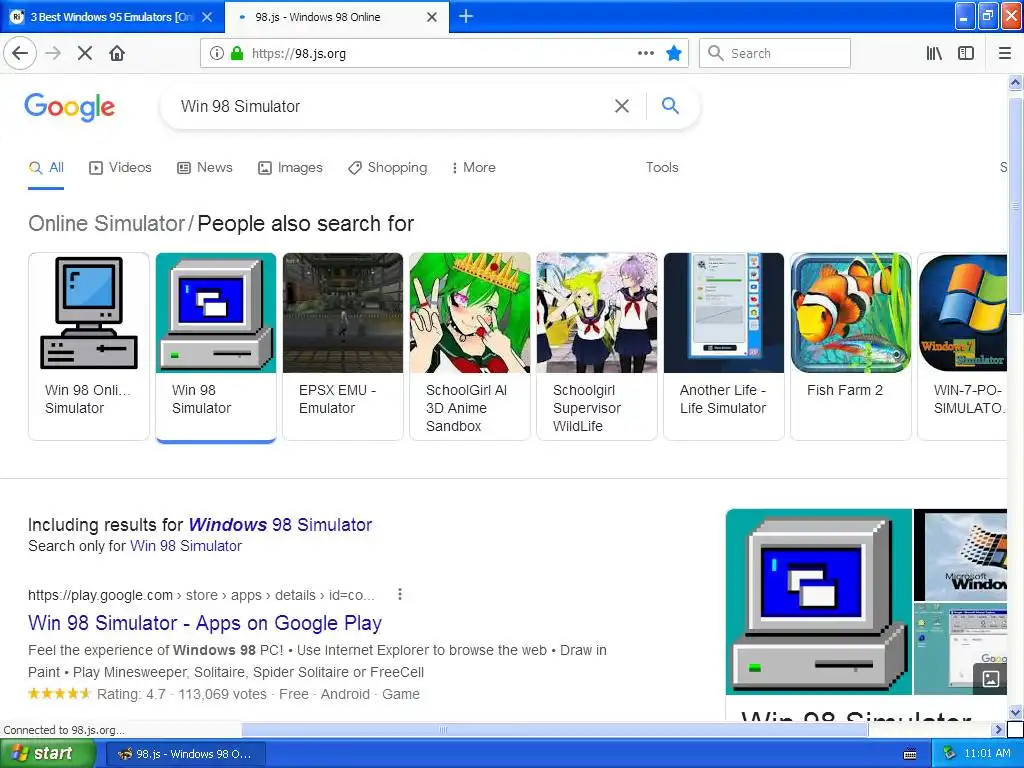Open Win 98 Online Simulator card
1024x768 pixels.
(89, 346)
